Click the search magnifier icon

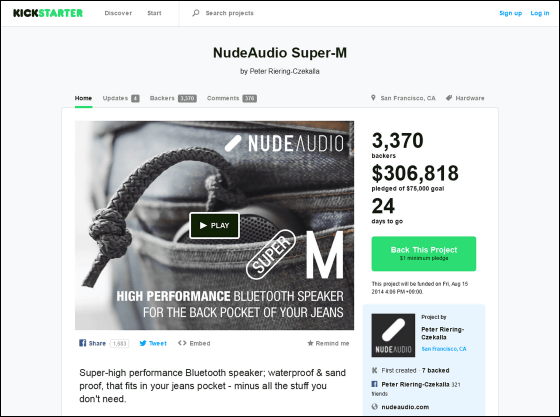[196, 13]
